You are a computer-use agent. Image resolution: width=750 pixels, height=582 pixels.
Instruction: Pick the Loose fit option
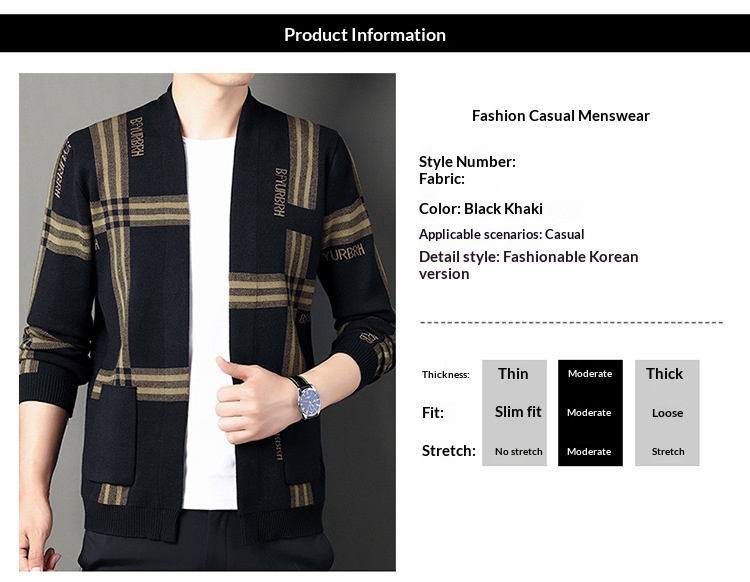[667, 413]
